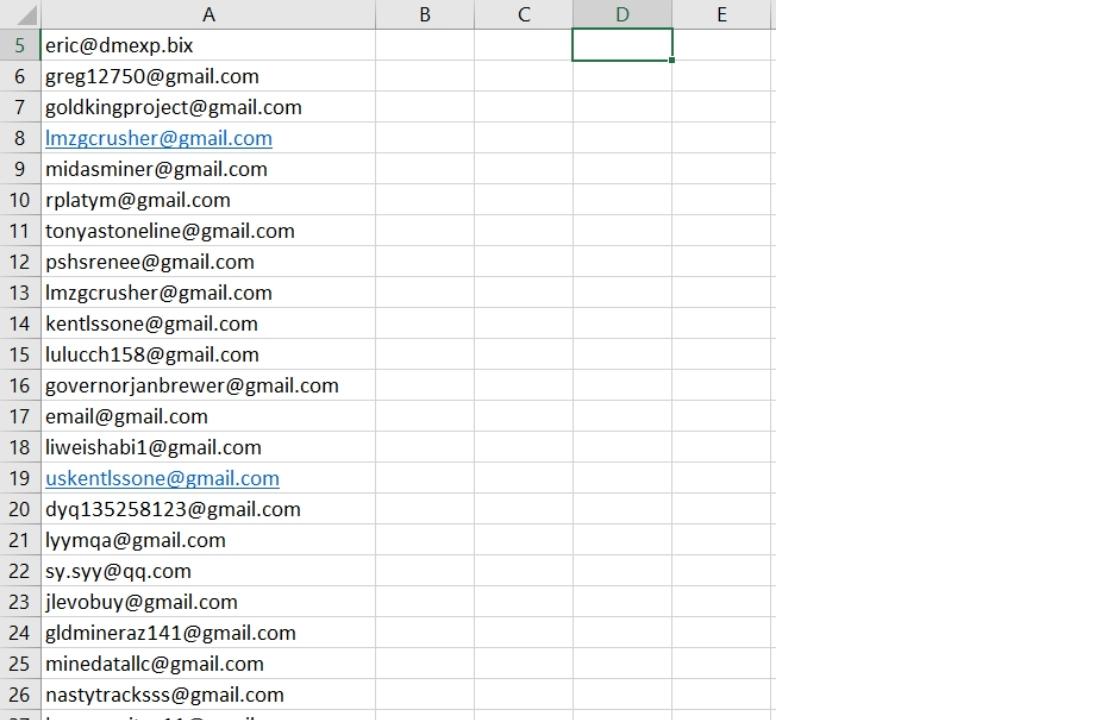Select row 13 by clicking its header
1100x720 pixels.
pyautogui.click(x=19, y=292)
